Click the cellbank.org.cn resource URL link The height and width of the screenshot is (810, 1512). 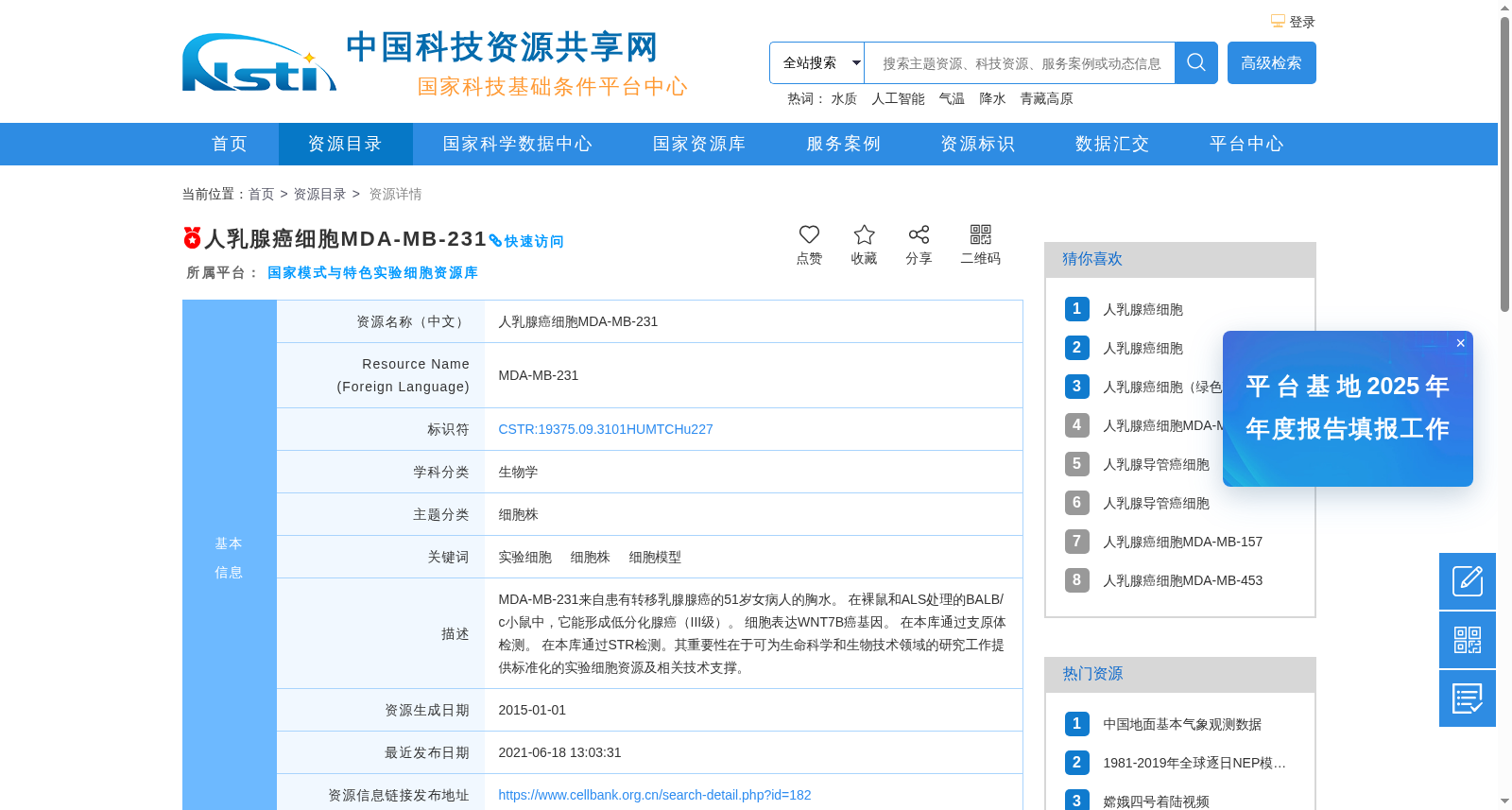click(x=655, y=795)
